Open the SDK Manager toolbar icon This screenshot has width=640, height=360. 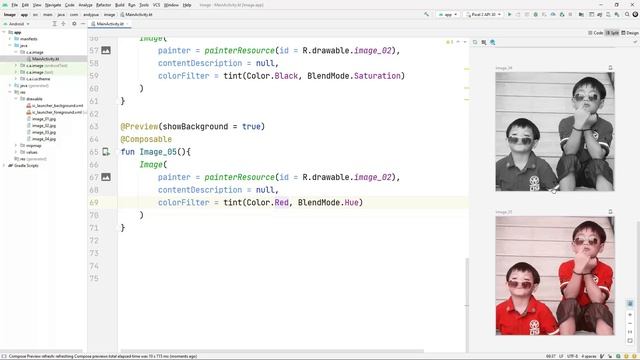click(x=617, y=14)
